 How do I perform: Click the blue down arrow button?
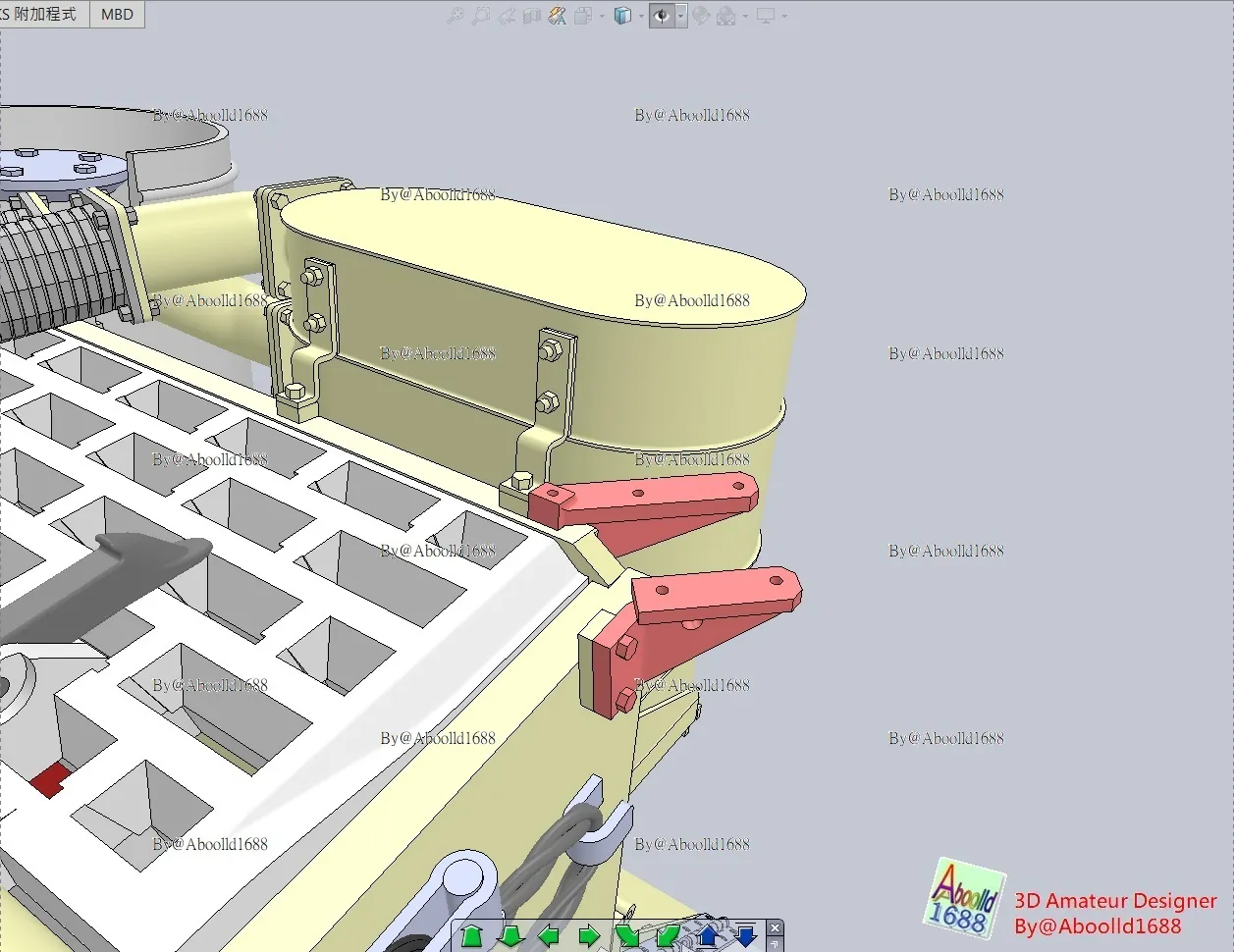tap(746, 935)
